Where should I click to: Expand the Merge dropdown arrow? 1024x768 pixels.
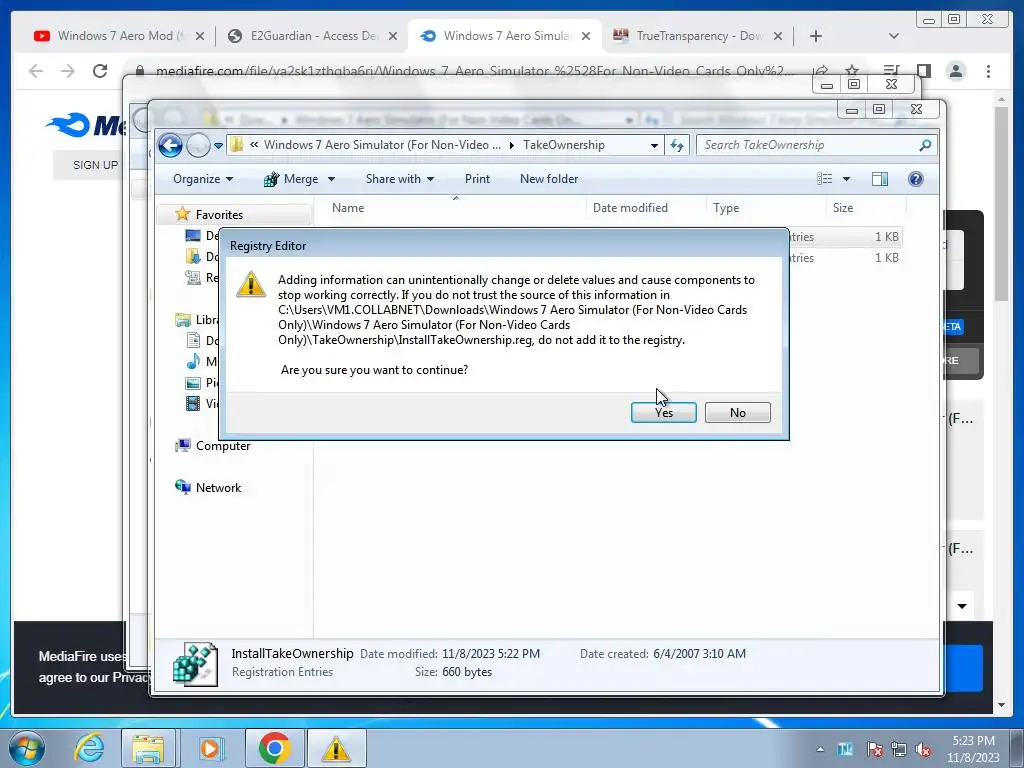point(331,179)
